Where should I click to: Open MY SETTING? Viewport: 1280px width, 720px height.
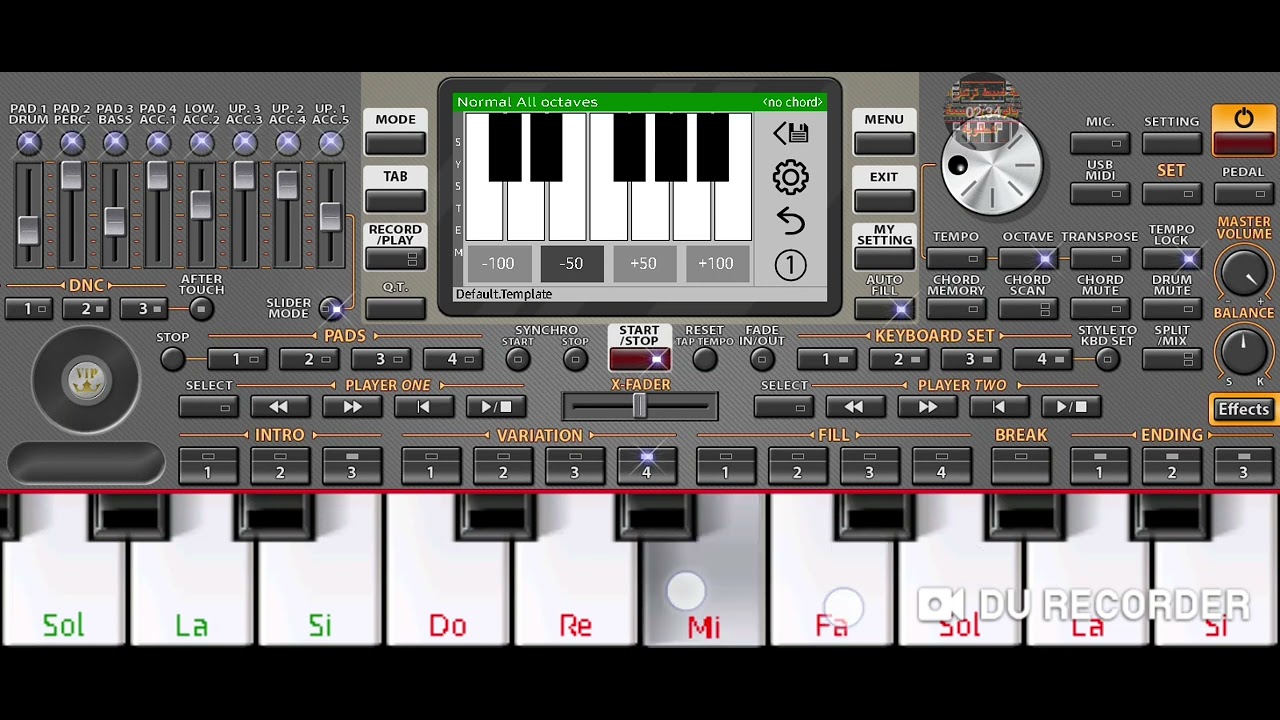pyautogui.click(x=884, y=258)
